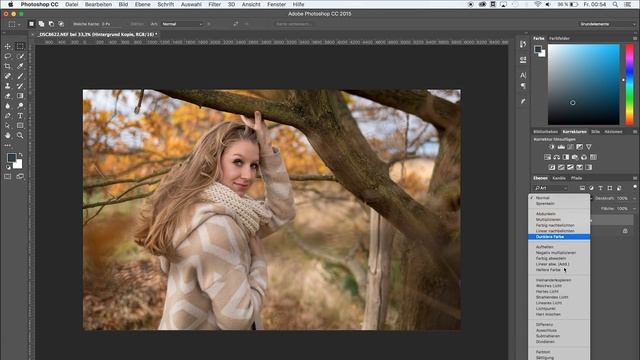Add a Hue/Saturation adjustment

[547, 157]
